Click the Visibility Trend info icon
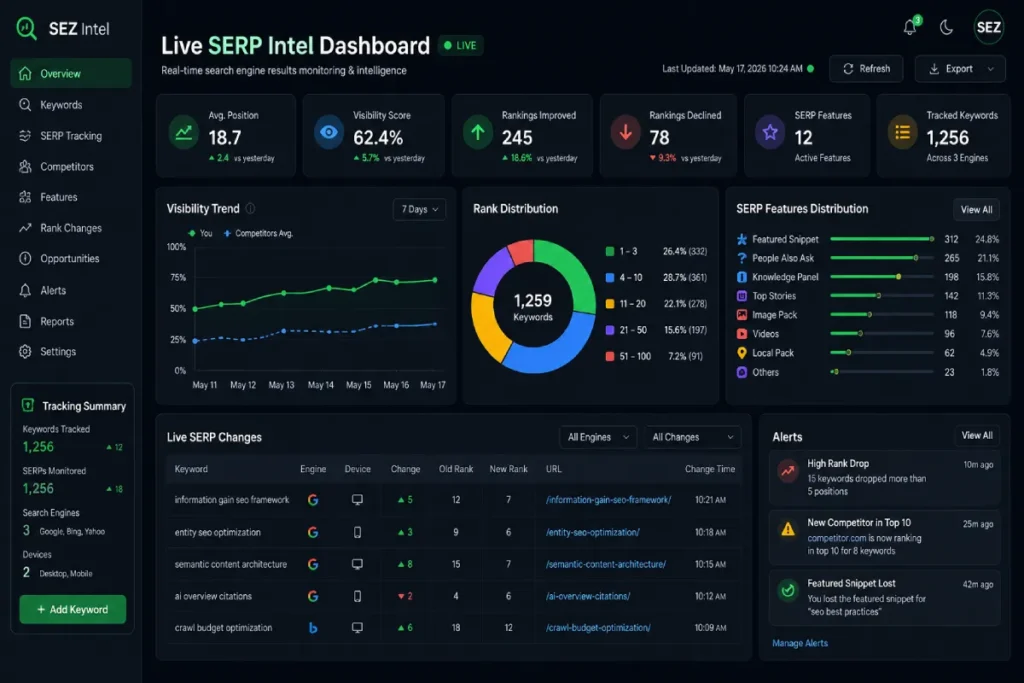Screen dimensions: 1024x683 click(x=250, y=208)
